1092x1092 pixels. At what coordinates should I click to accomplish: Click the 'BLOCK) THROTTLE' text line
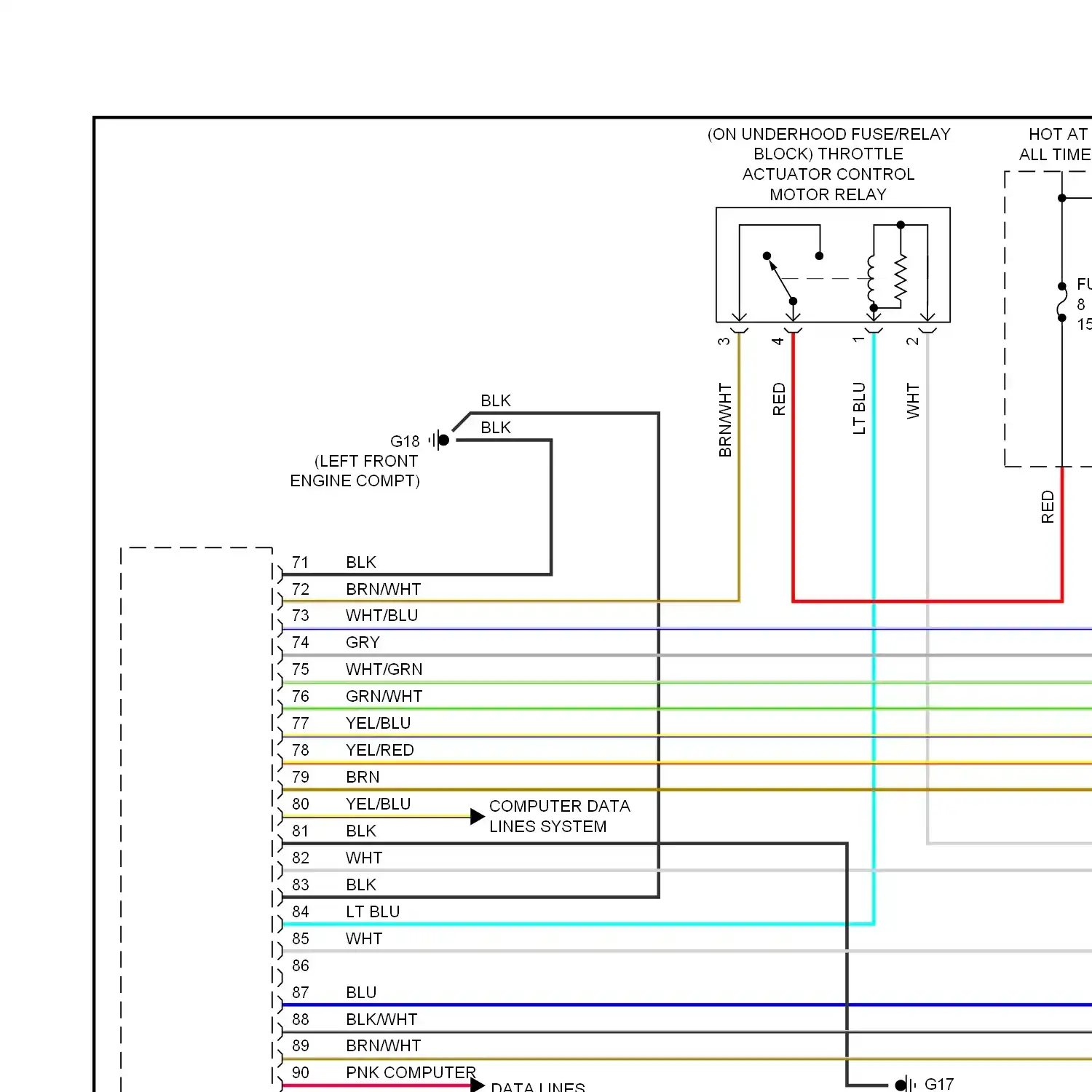[828, 154]
